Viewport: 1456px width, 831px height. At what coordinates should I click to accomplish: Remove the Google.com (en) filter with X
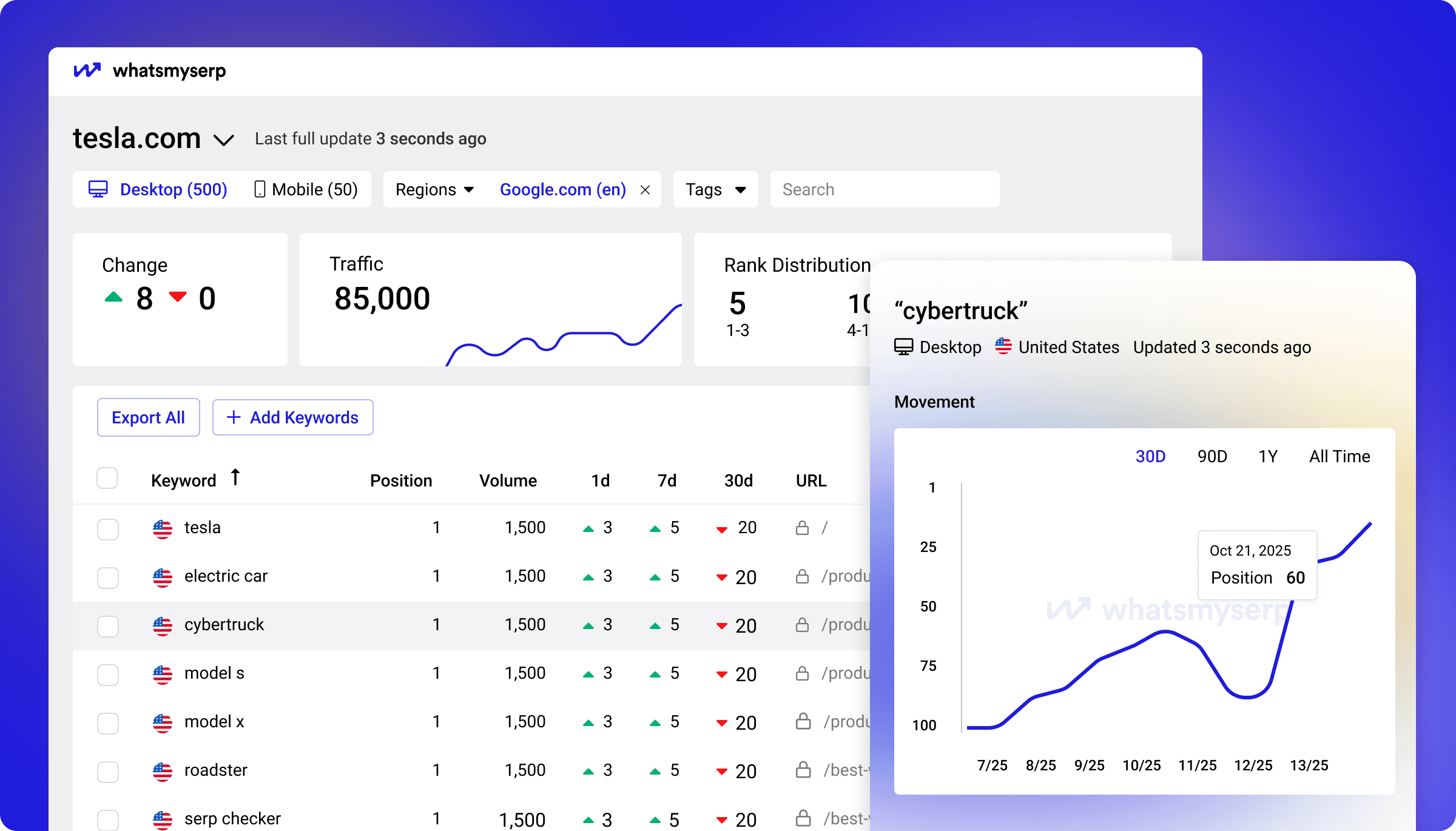645,190
